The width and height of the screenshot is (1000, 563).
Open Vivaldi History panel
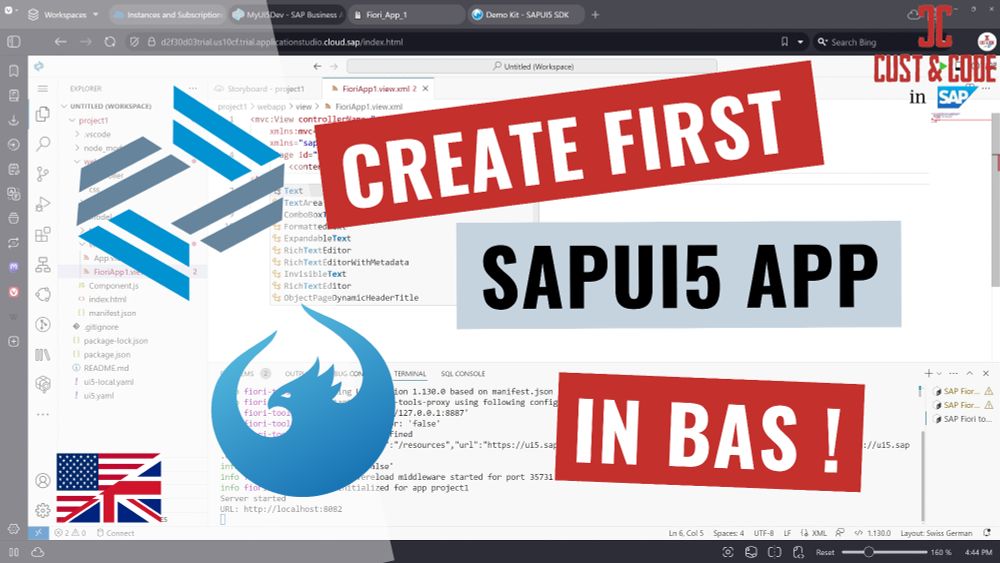tap(13, 145)
